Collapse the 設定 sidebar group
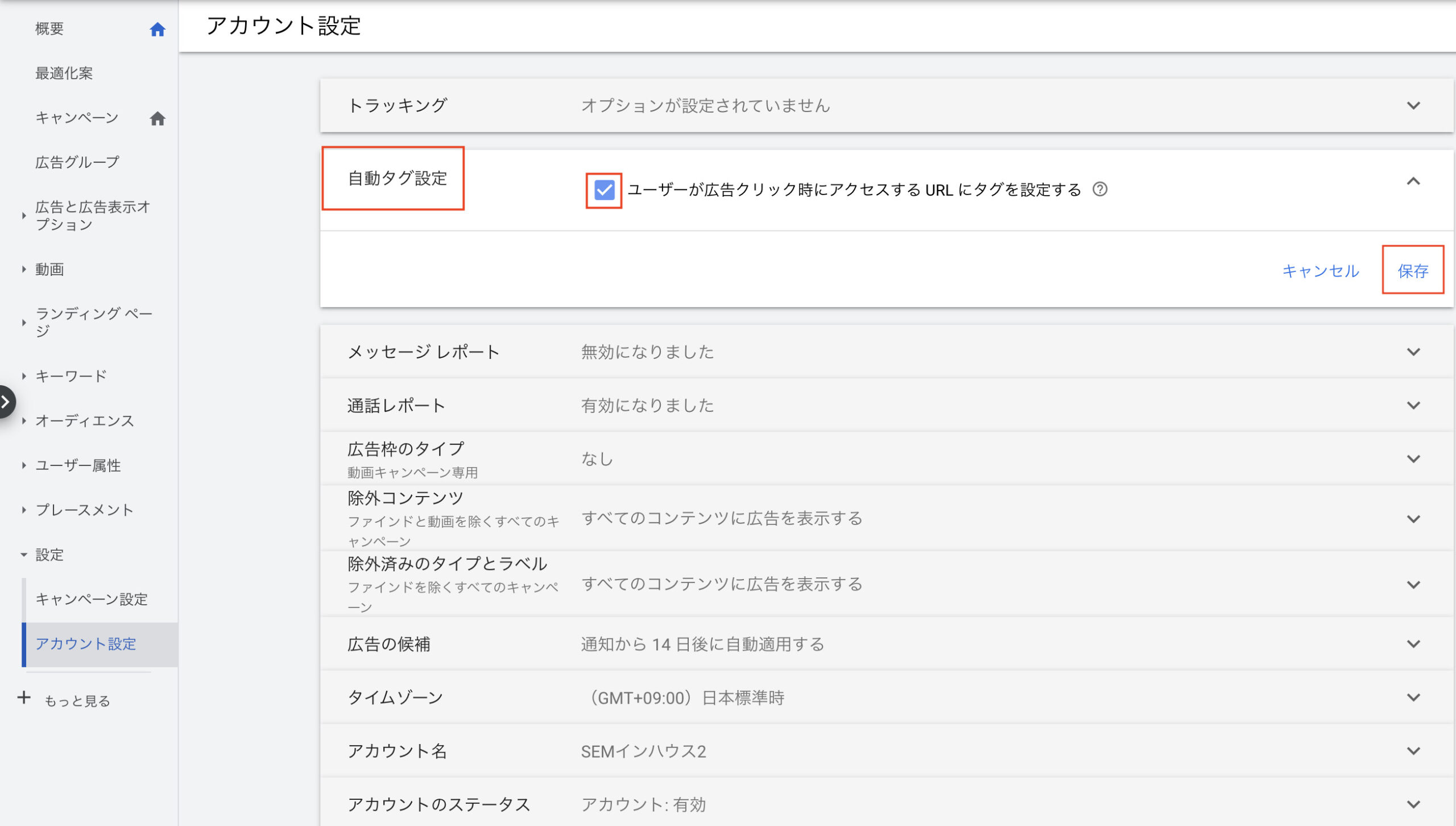 [24, 555]
